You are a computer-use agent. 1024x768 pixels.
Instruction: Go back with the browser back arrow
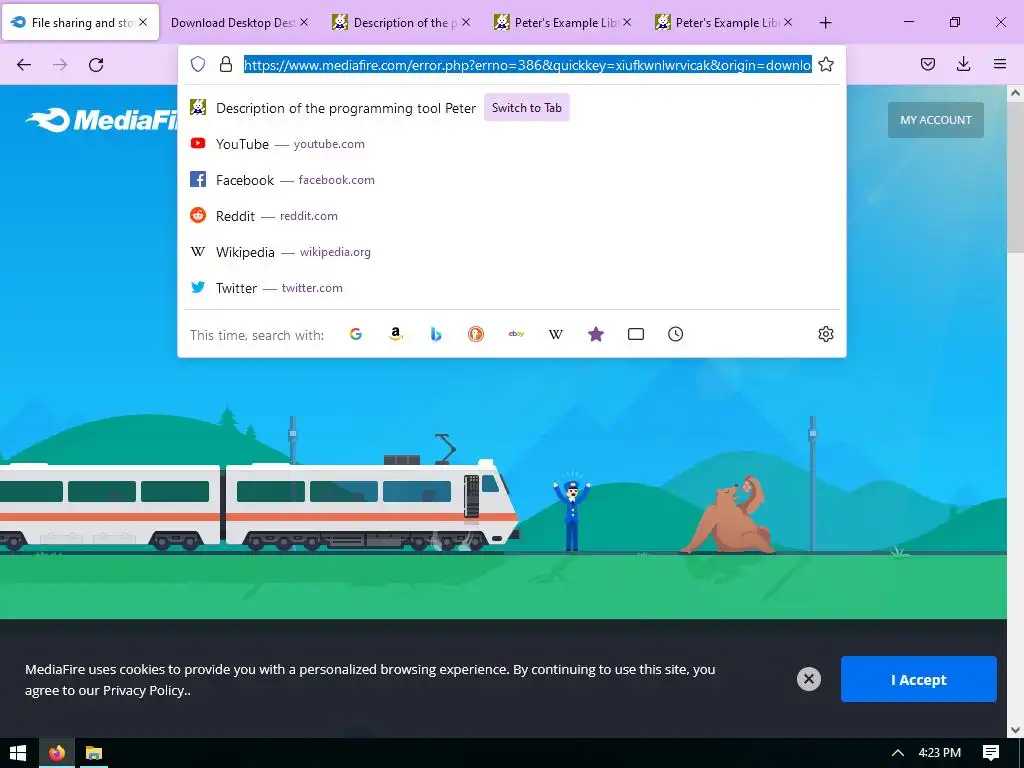tap(24, 65)
